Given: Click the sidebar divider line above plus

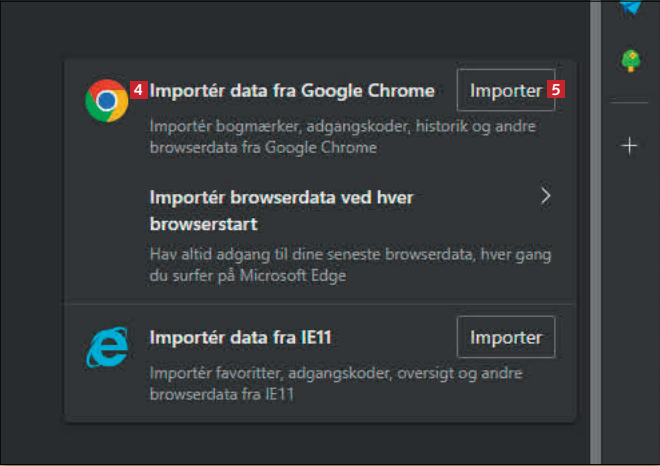Looking at the screenshot, I should (x=630, y=103).
